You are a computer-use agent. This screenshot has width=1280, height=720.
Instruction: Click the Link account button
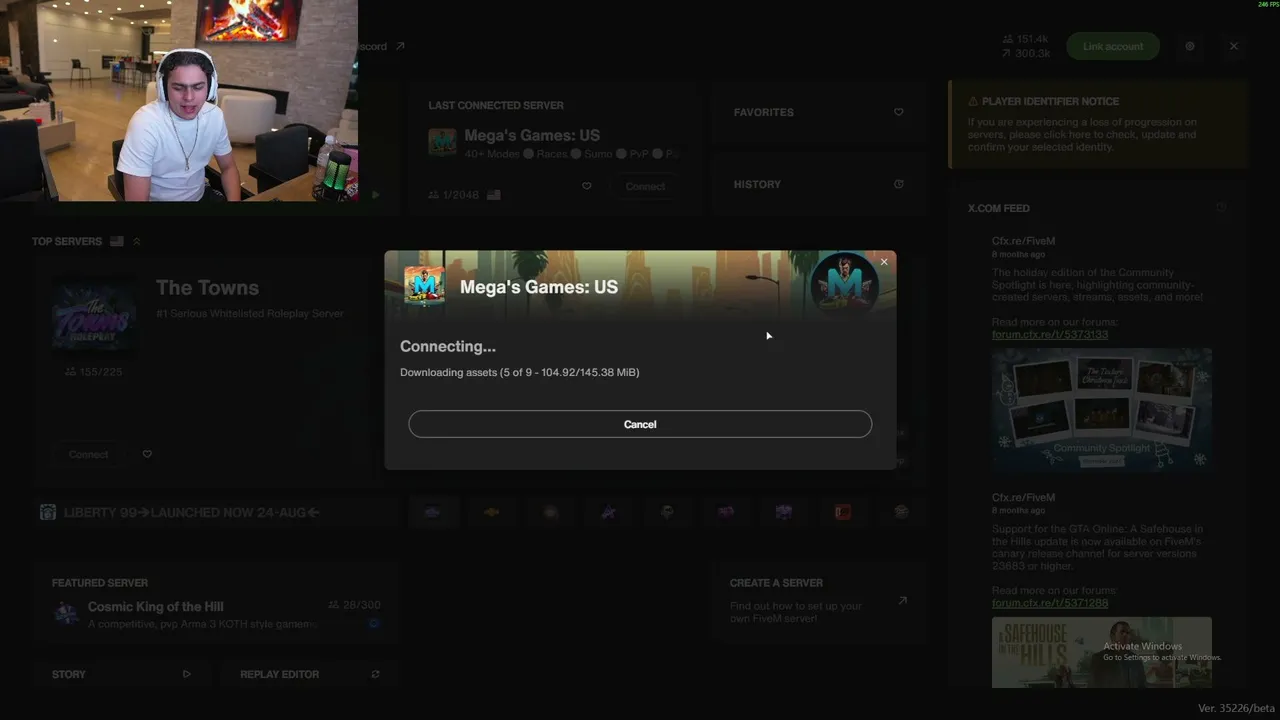click(1113, 46)
